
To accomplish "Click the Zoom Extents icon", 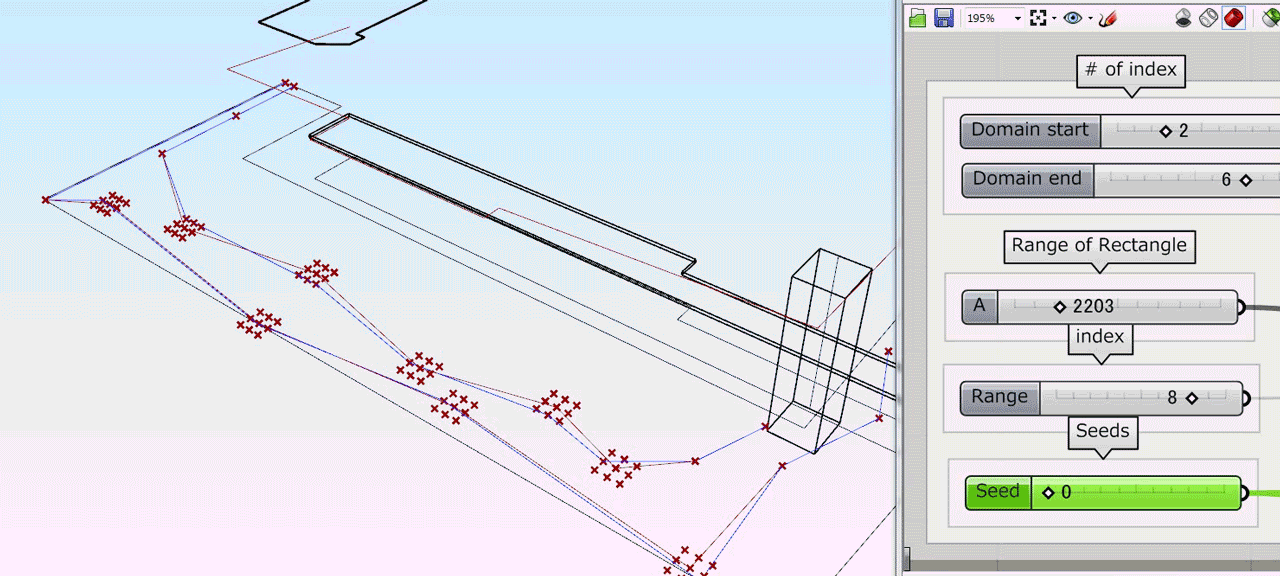I will [x=1038, y=18].
